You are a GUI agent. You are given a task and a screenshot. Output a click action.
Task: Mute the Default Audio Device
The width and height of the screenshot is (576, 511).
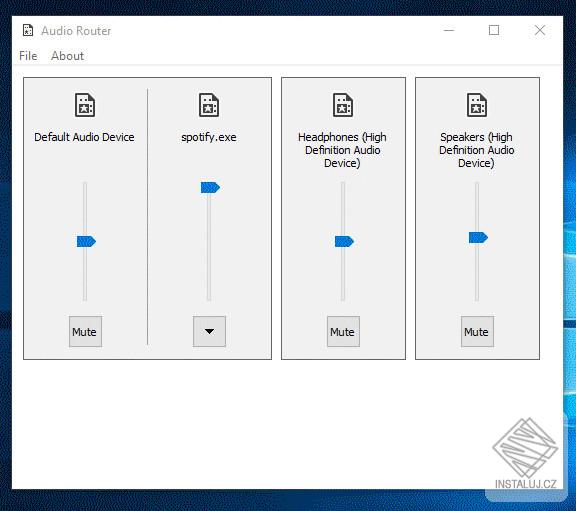click(x=85, y=331)
